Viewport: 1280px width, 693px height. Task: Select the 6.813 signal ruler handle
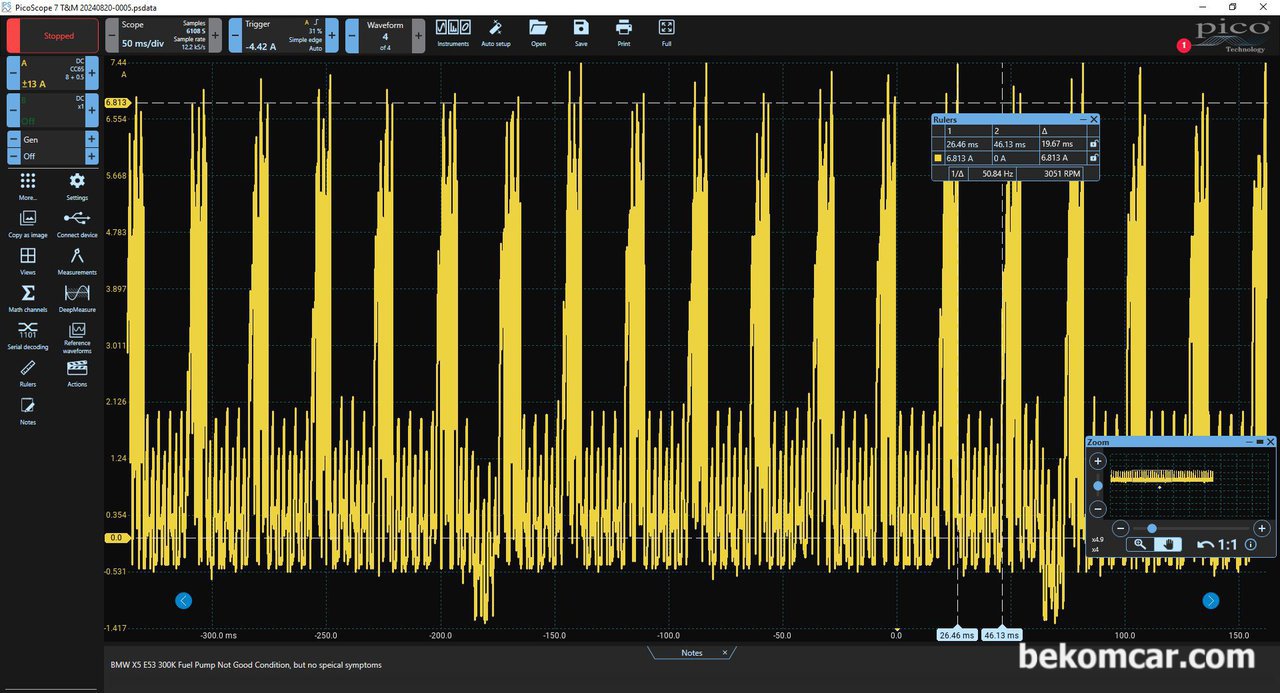click(x=116, y=102)
